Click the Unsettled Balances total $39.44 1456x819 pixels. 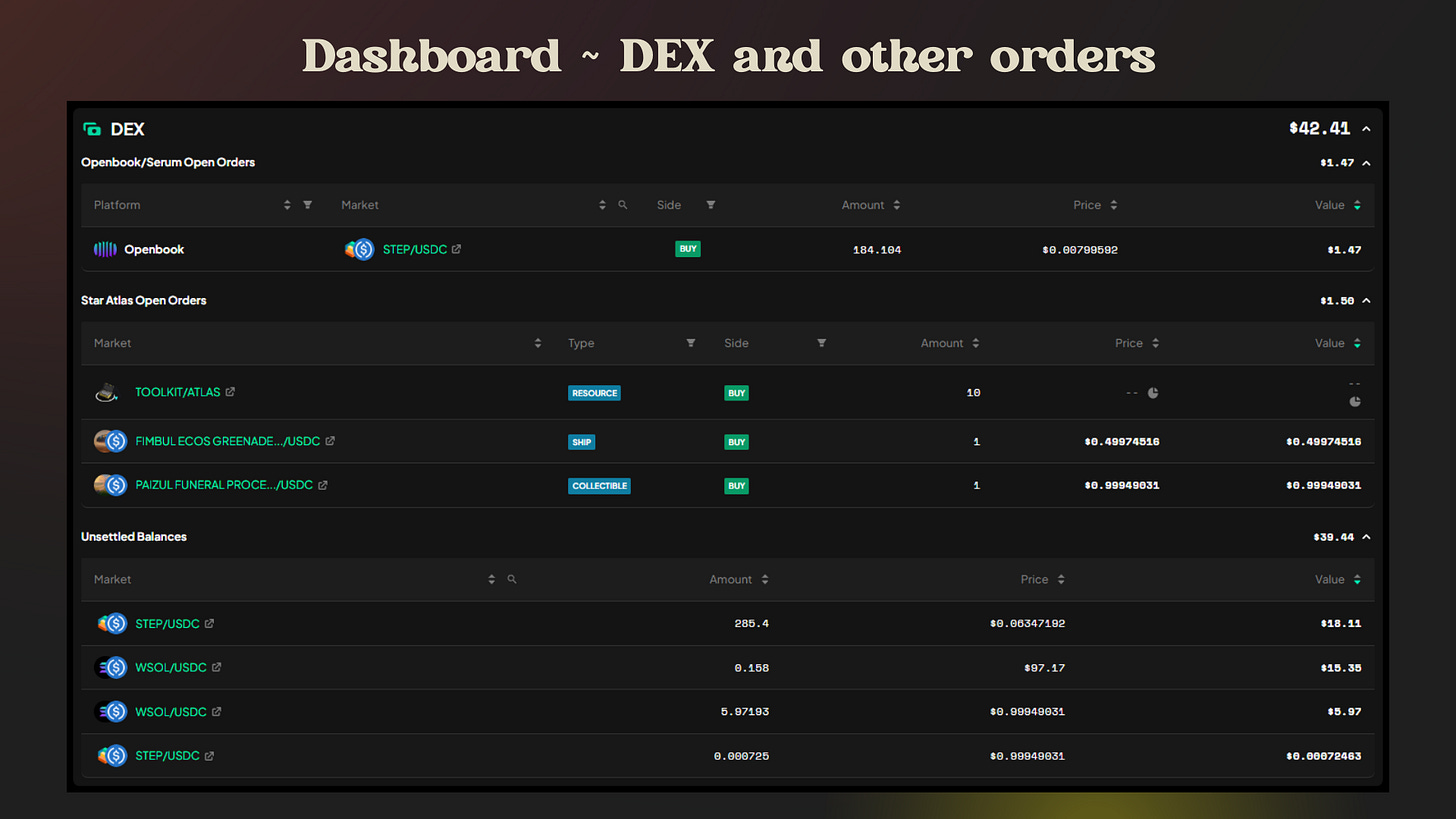click(x=1333, y=537)
